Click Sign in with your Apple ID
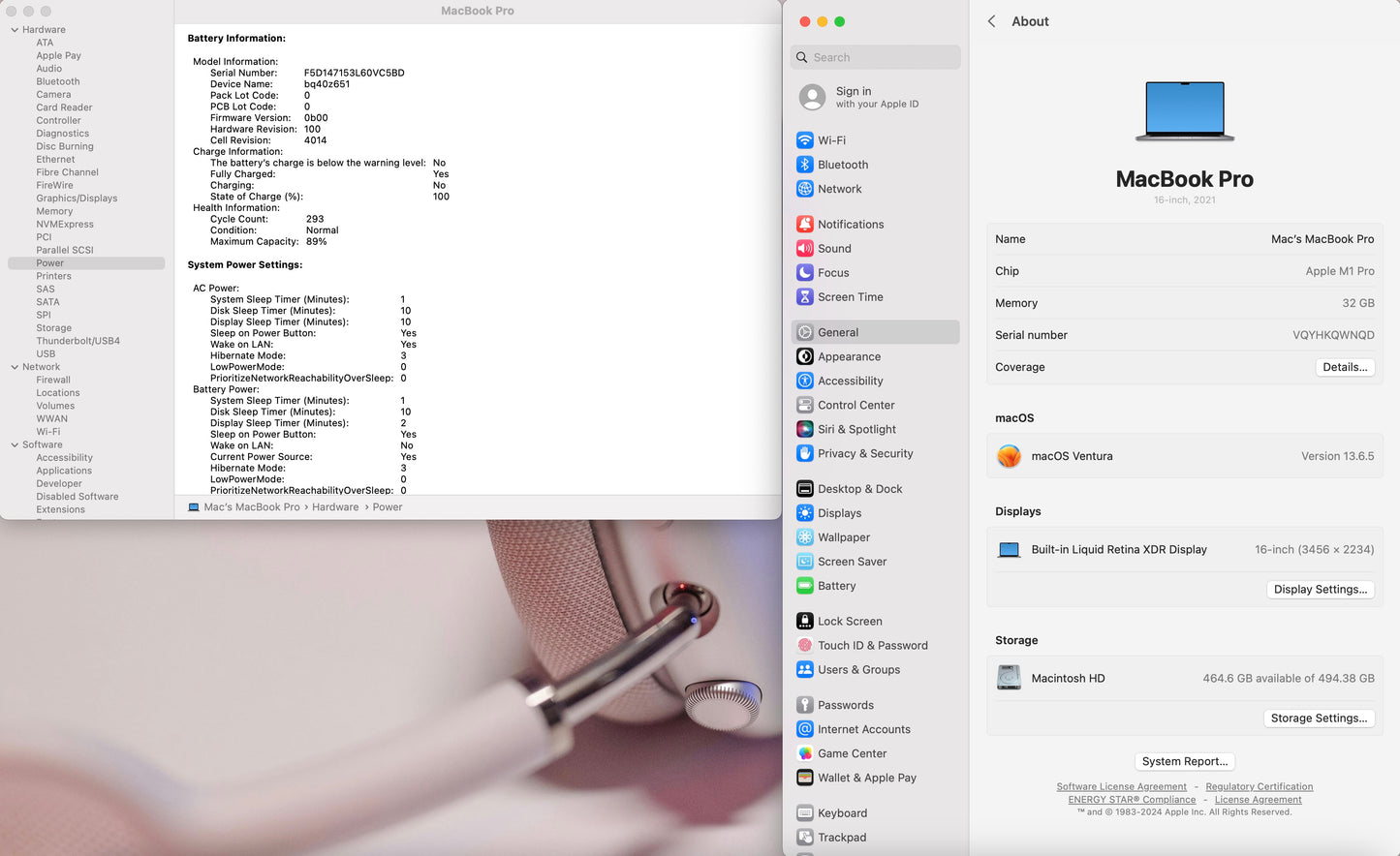This screenshot has width=1400, height=856. pos(876,97)
